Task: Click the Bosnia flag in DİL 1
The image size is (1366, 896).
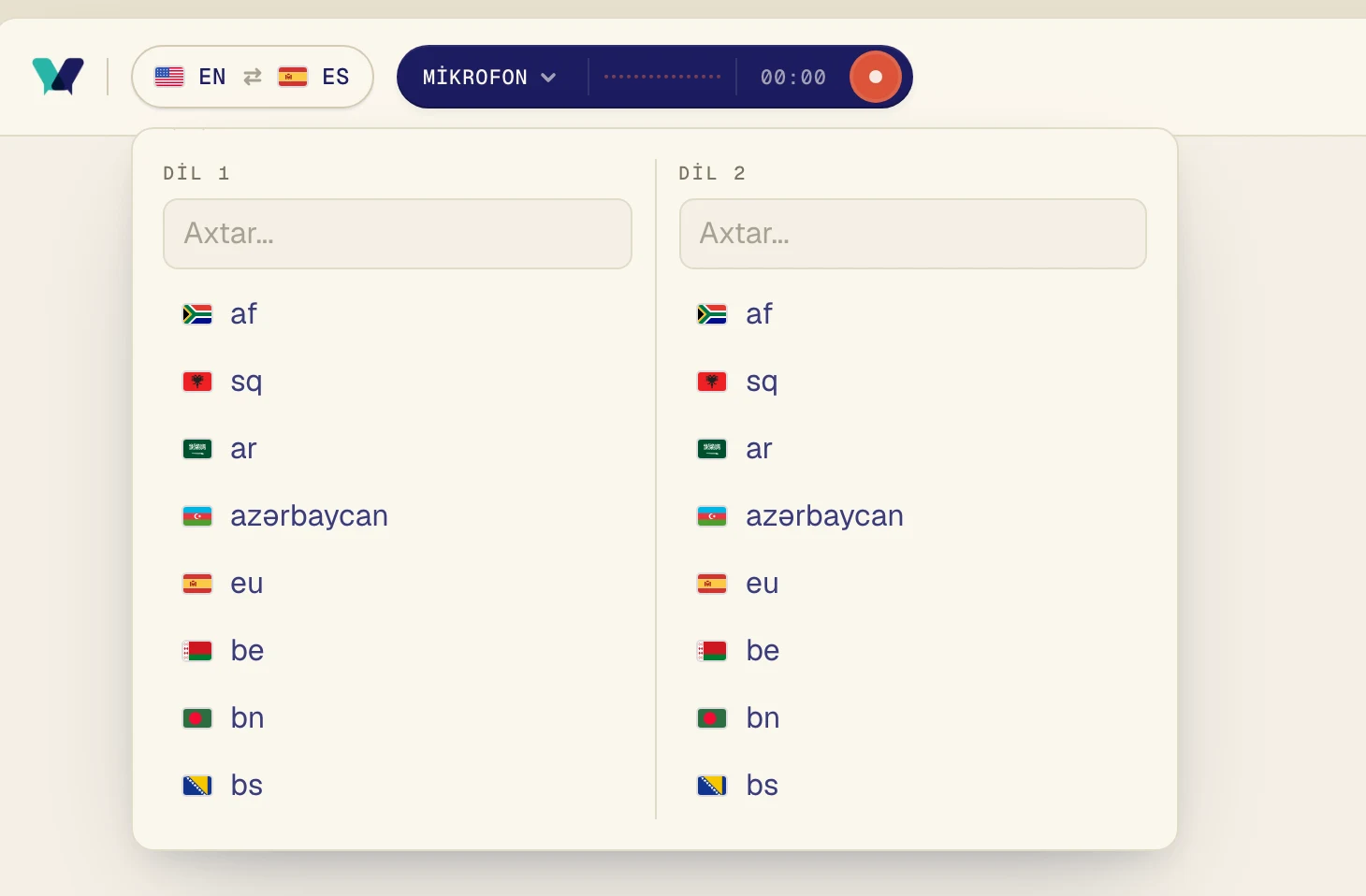Action: (197, 786)
